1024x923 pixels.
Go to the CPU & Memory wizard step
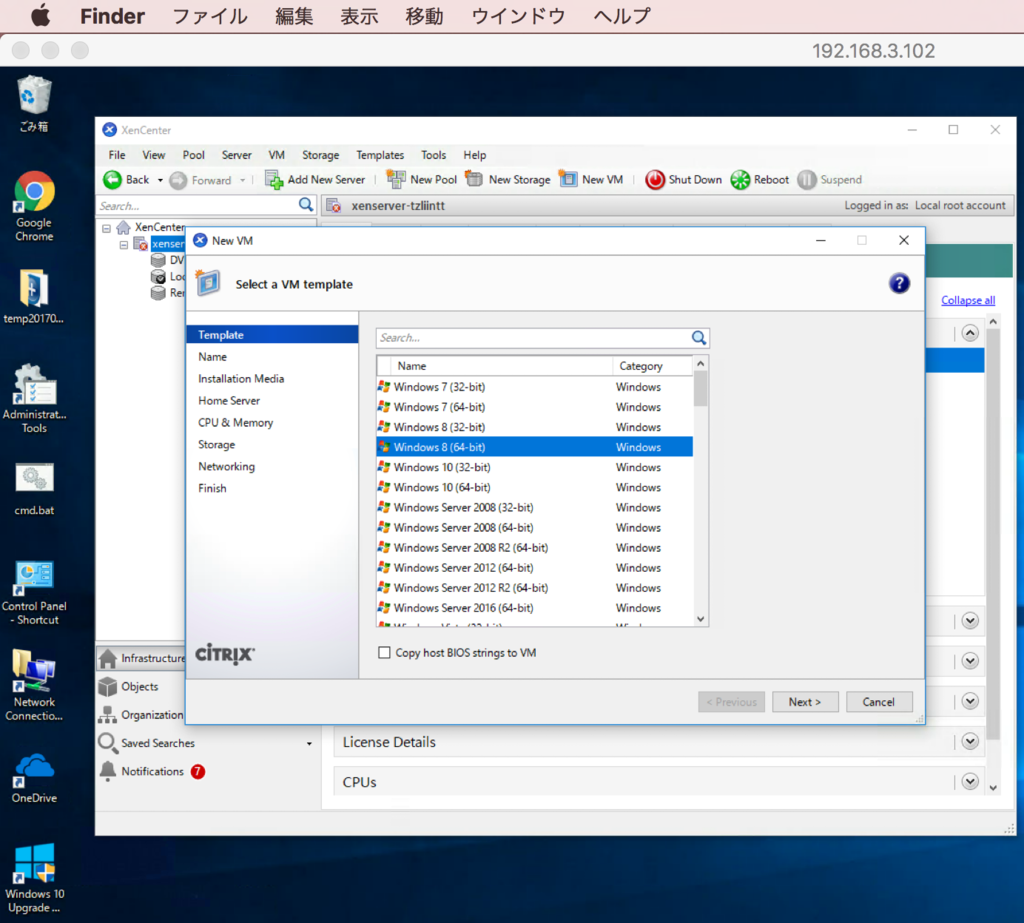236,423
